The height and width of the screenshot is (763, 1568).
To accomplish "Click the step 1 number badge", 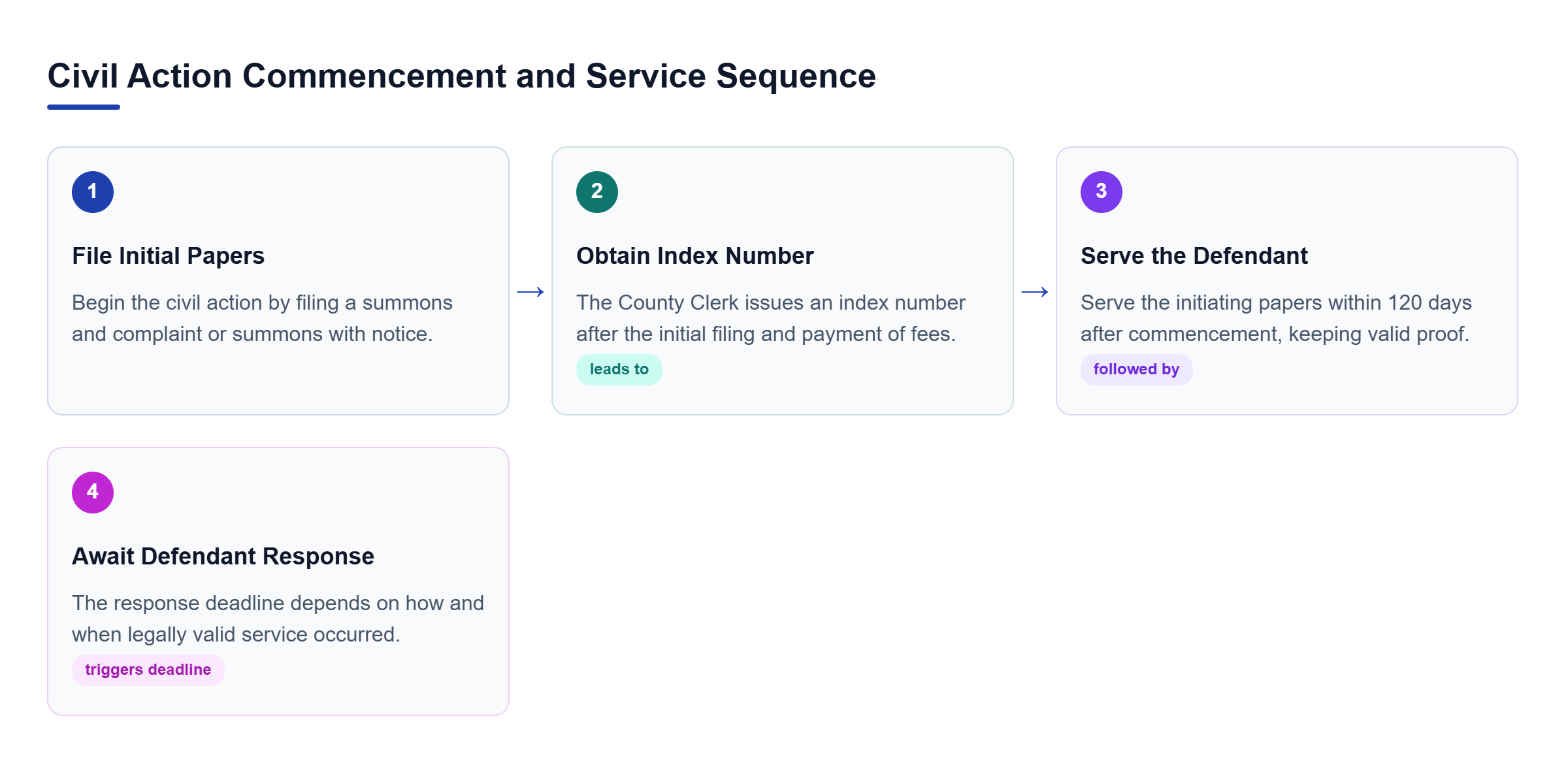I will 93,192.
